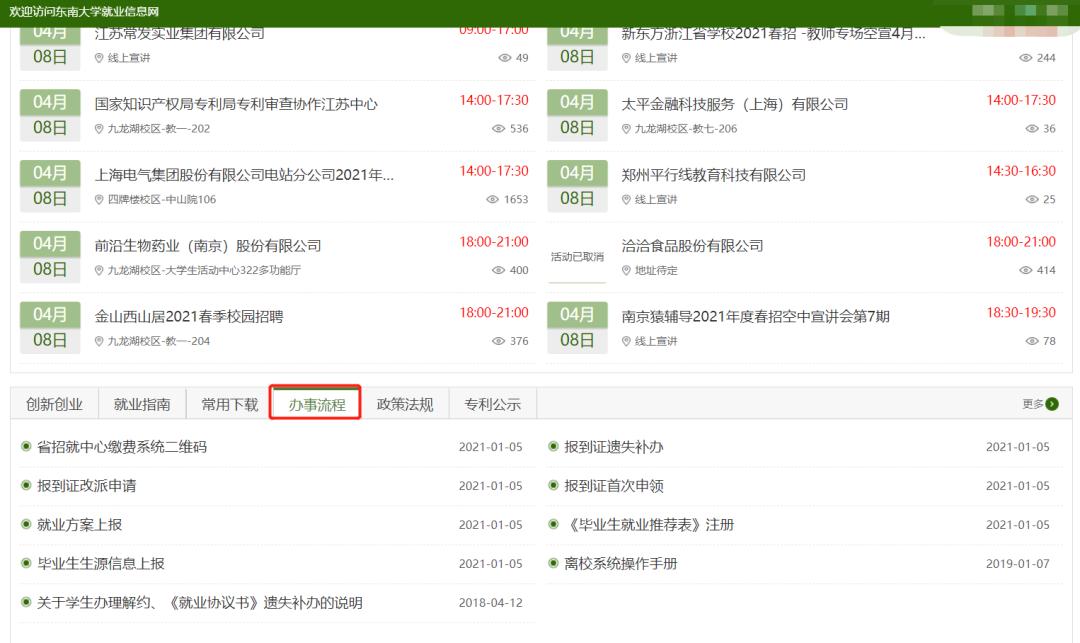1080x643 pixels.
Task: Click the eye icon beside view count 400
Action: [x=499, y=271]
